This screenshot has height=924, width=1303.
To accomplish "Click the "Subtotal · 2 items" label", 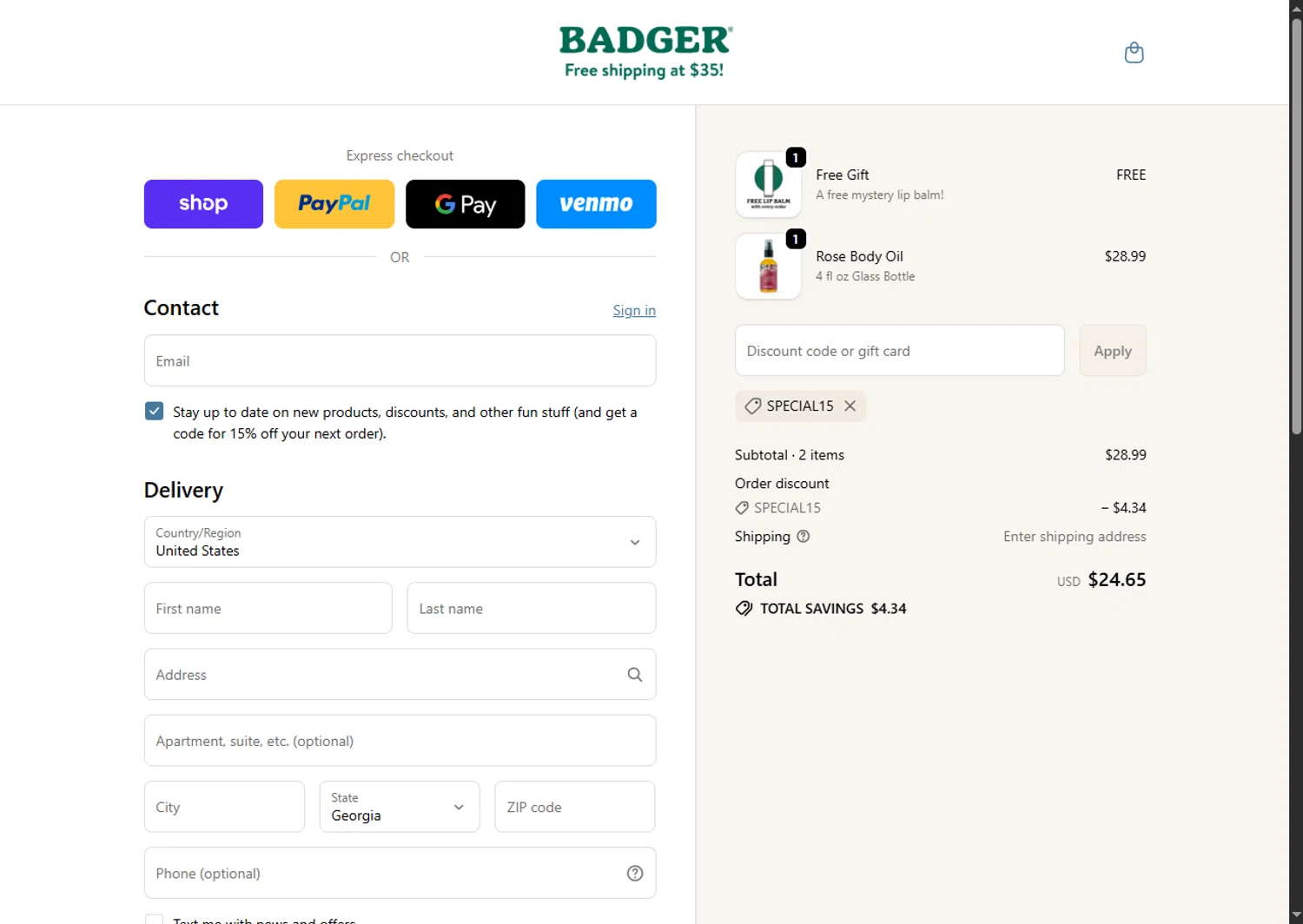I will coord(789,455).
